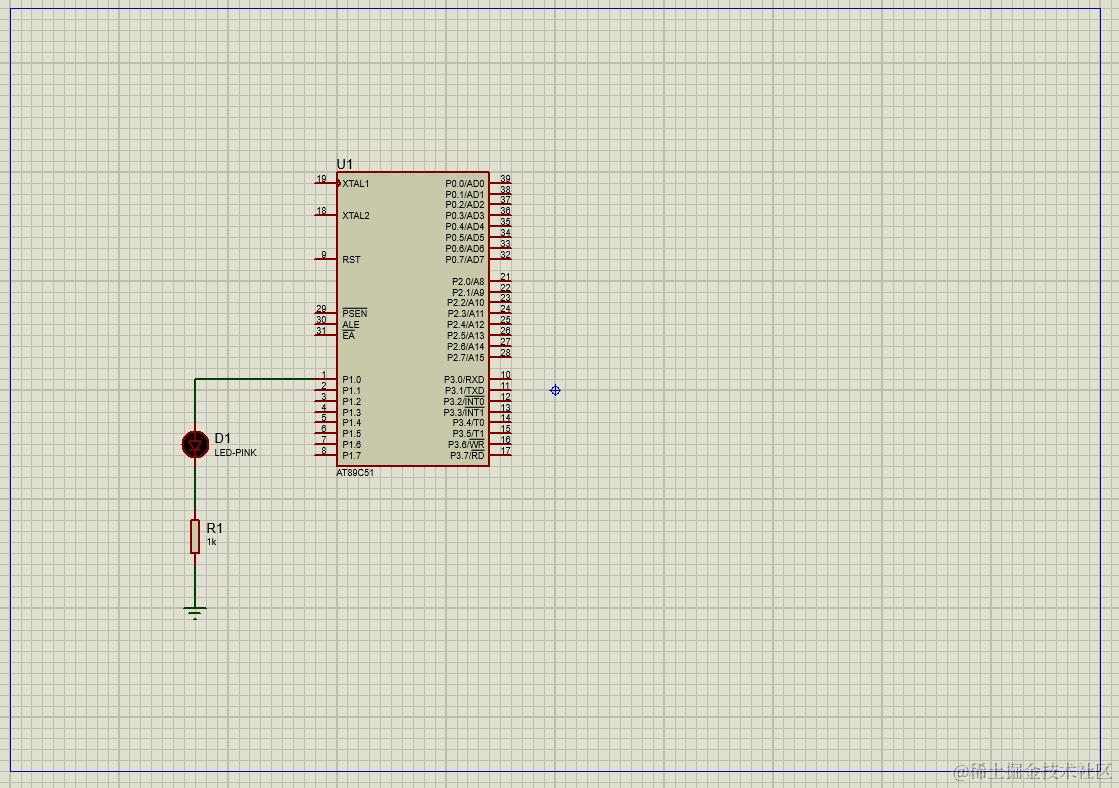Viewport: 1119px width, 788px height.
Task: Click the P3.7/RD pin 17 end
Action: pos(510,455)
